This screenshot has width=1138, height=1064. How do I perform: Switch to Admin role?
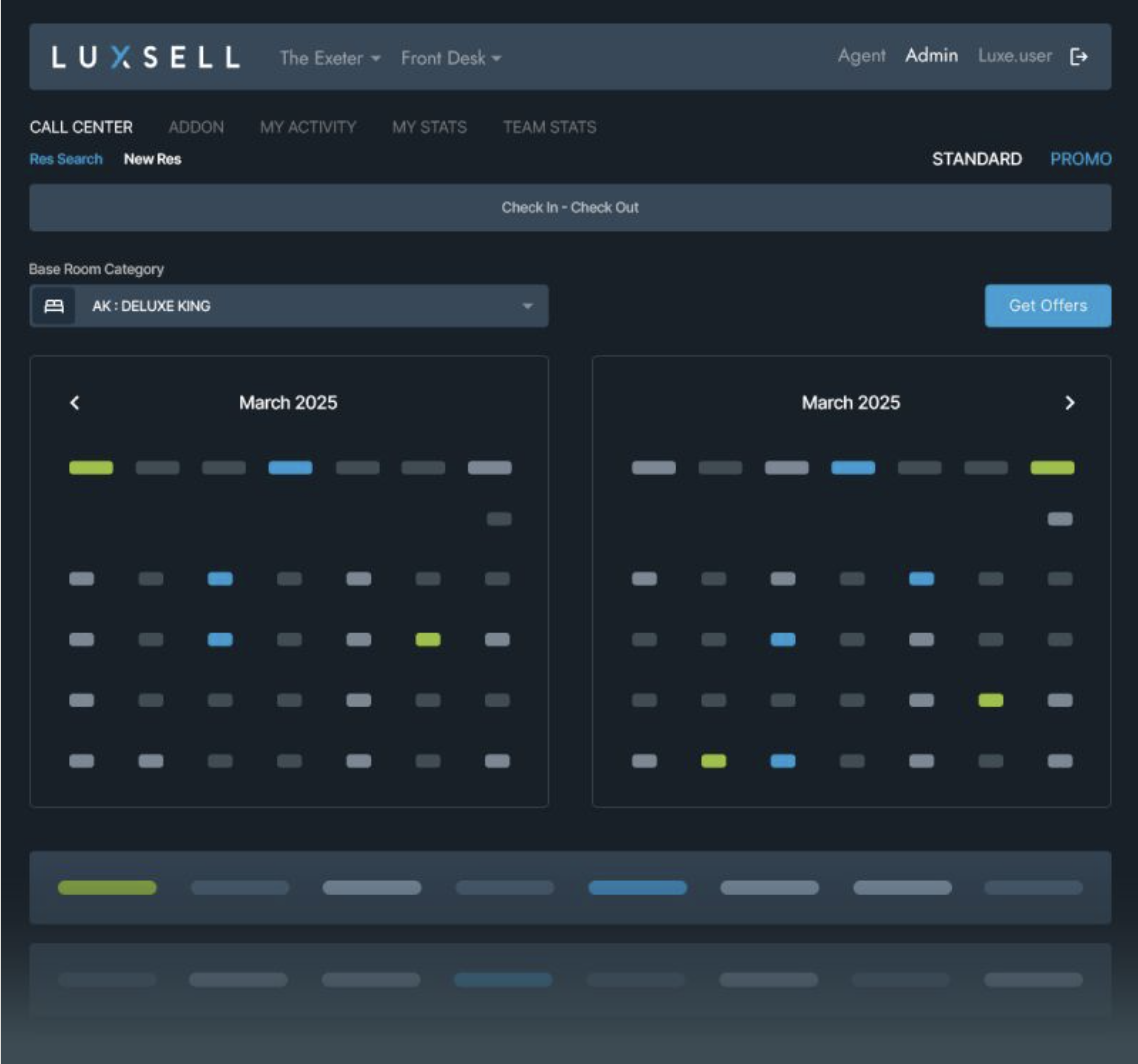[931, 56]
